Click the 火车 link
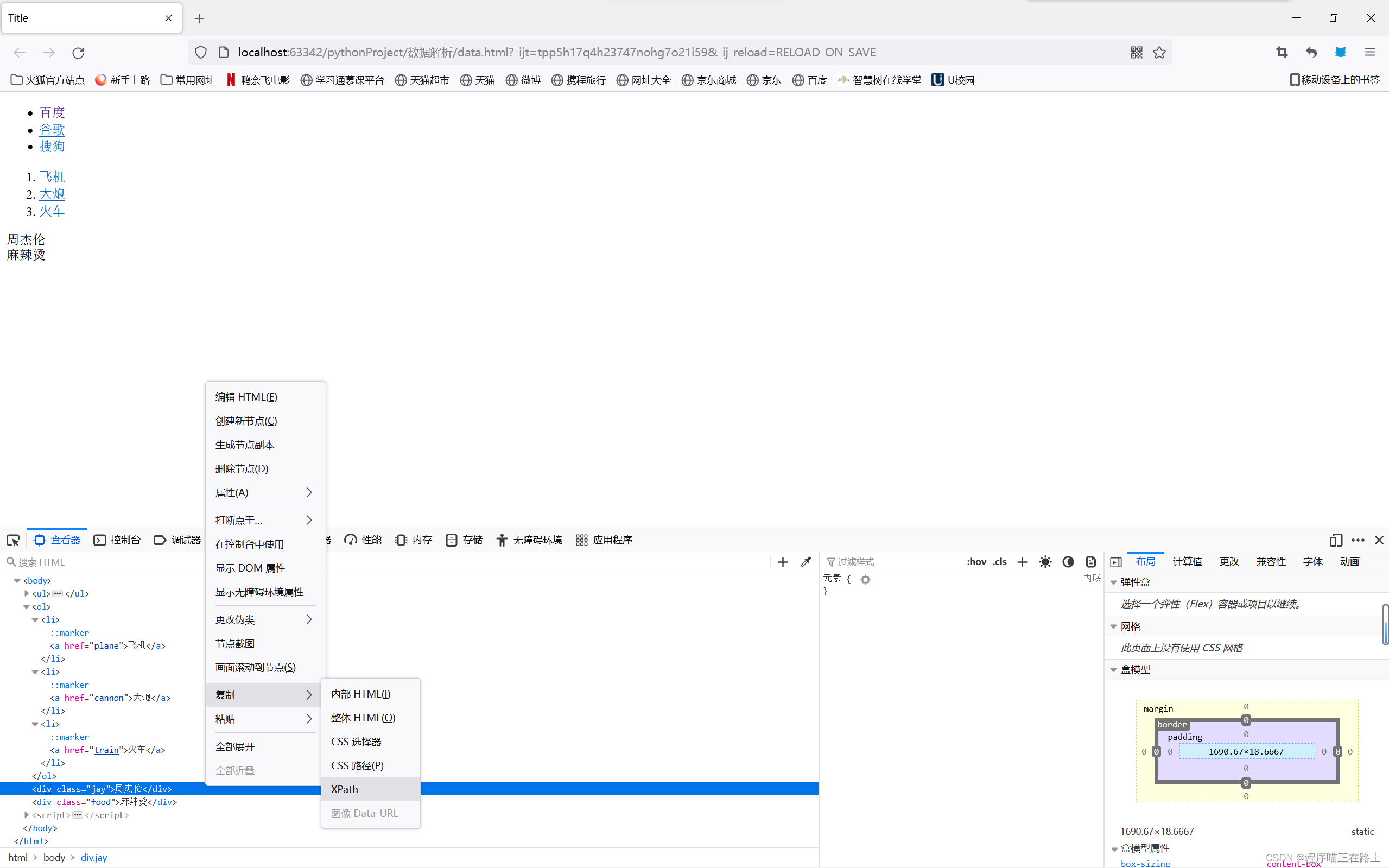Screen dimensions: 1389x868 click(x=52, y=211)
